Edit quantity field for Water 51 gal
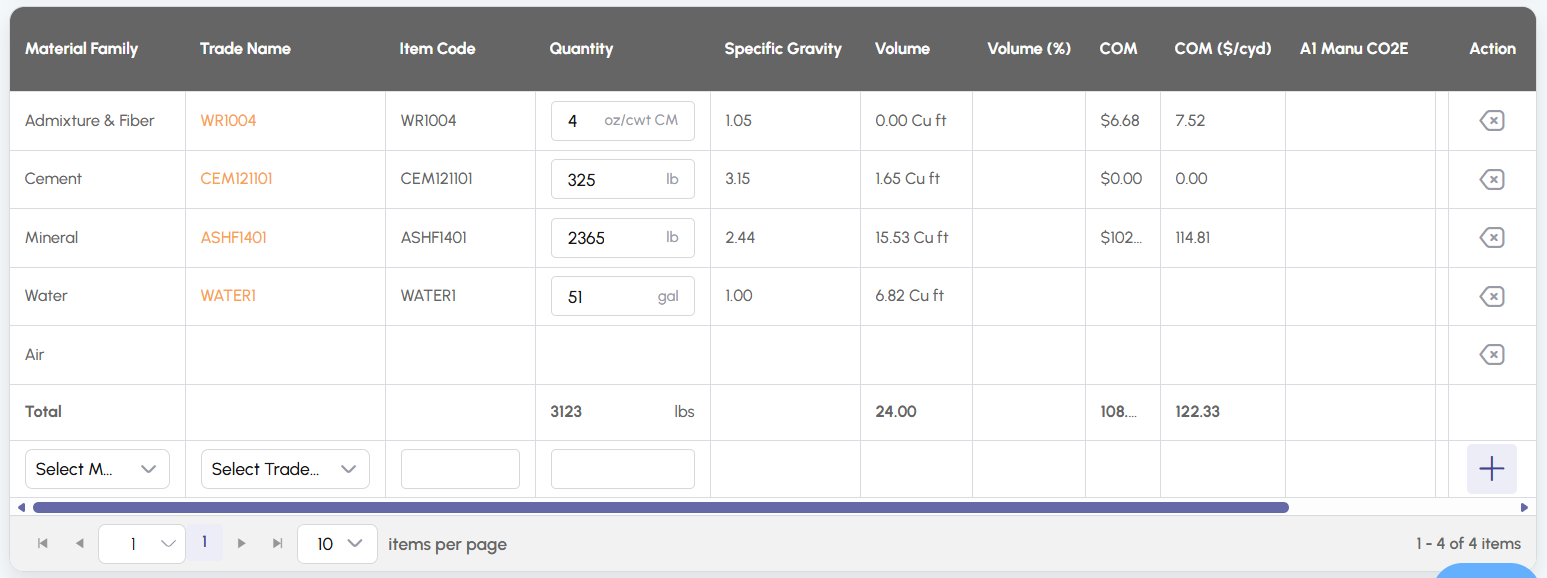The height and width of the screenshot is (578, 1547). (x=623, y=296)
